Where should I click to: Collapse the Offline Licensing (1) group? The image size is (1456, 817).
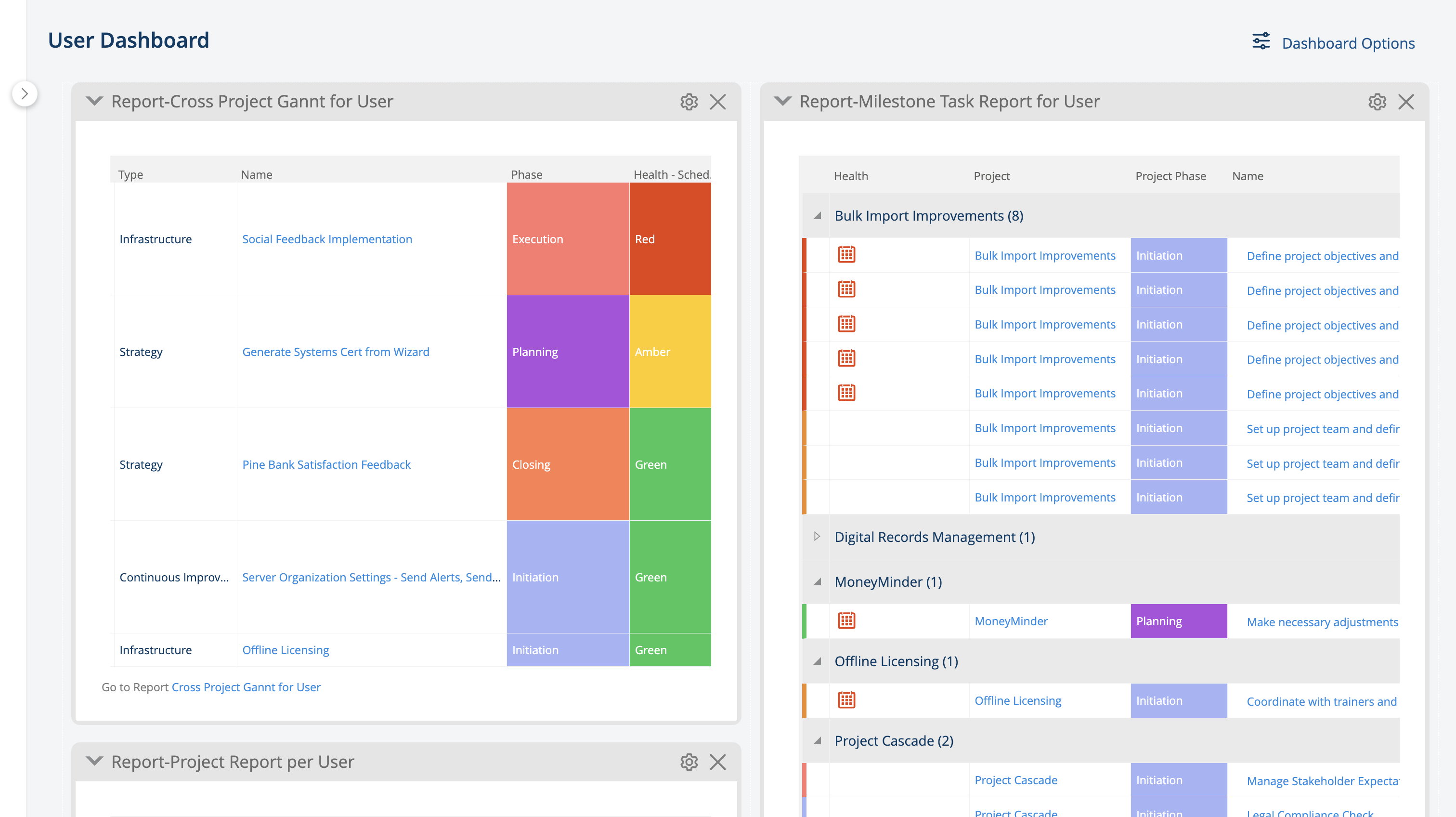coord(817,661)
